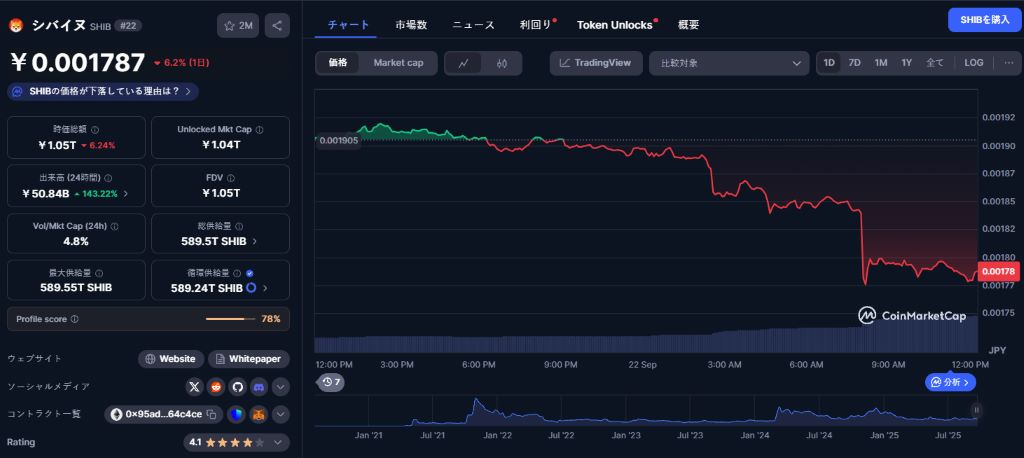This screenshot has height=458, width=1024.
Task: Click info icon next to 出来高 (24時間)
Action: 108,178
